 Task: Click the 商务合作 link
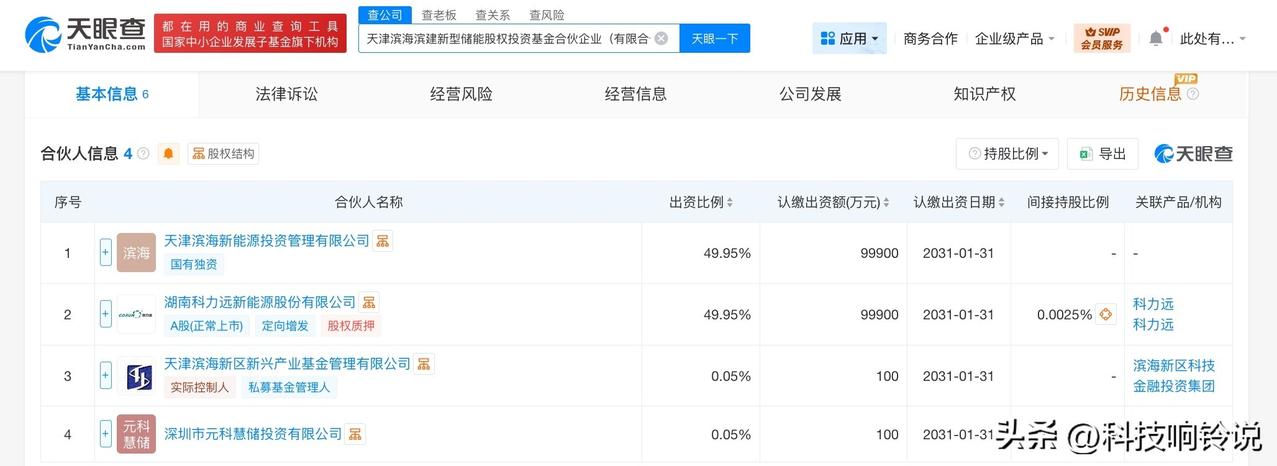click(x=930, y=39)
